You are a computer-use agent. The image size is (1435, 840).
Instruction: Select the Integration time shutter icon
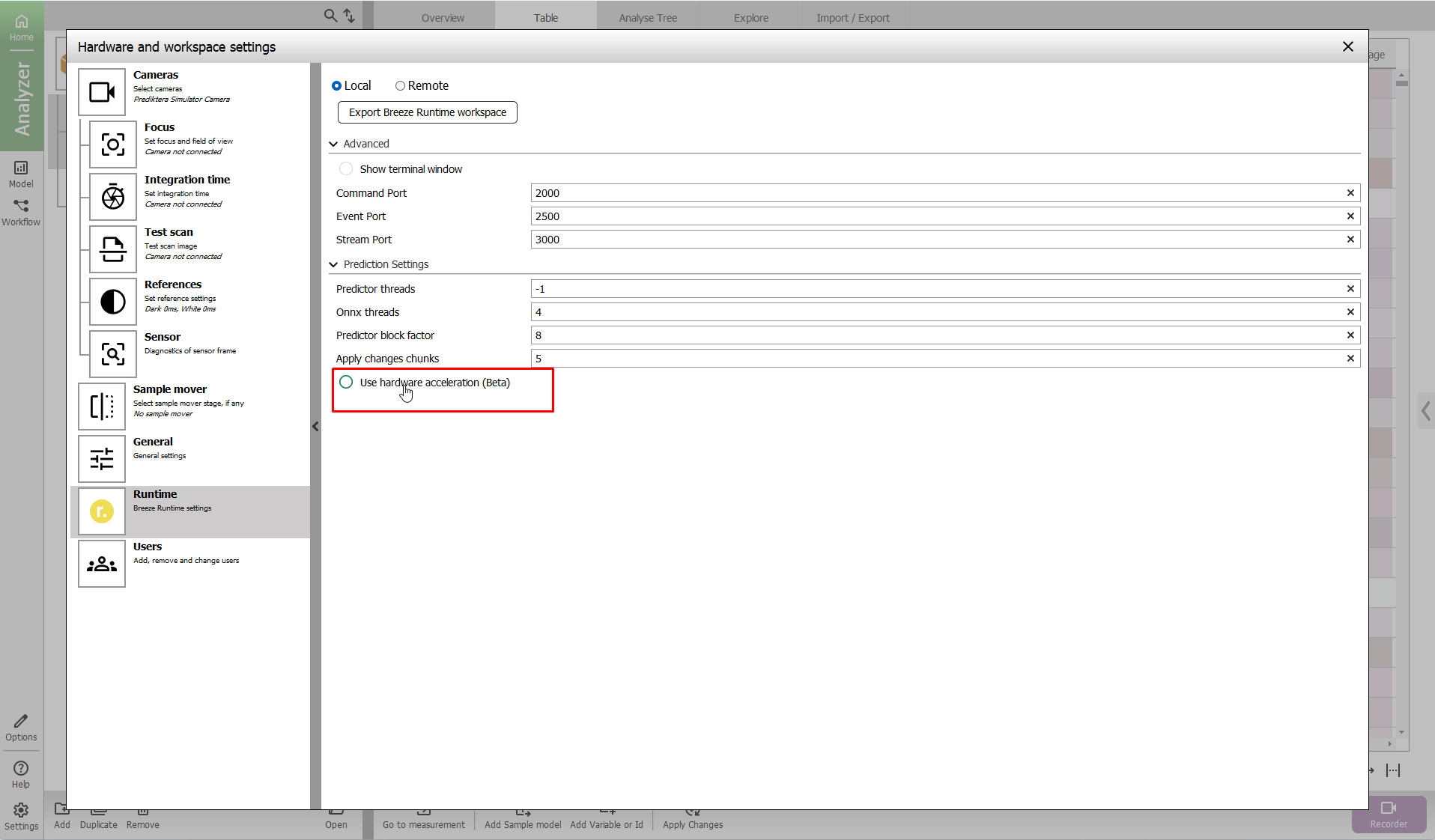tap(113, 197)
